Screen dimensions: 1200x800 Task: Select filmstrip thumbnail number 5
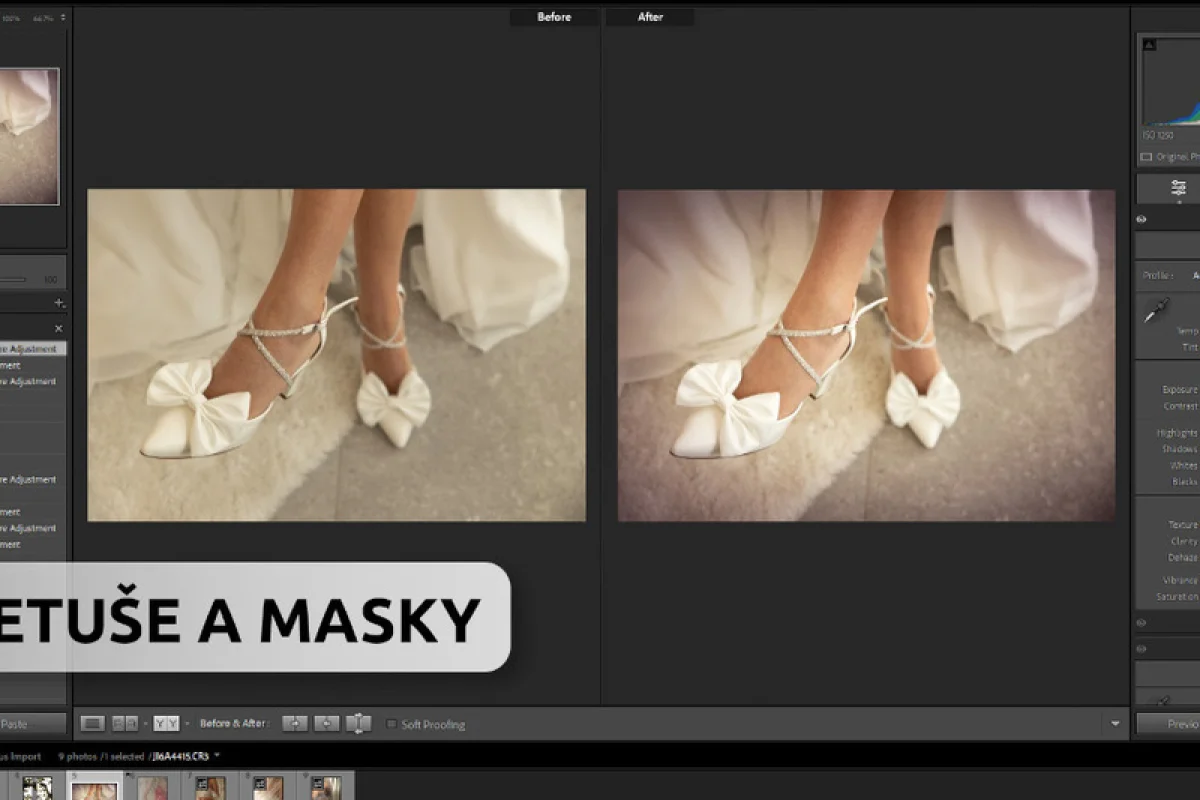(94, 788)
